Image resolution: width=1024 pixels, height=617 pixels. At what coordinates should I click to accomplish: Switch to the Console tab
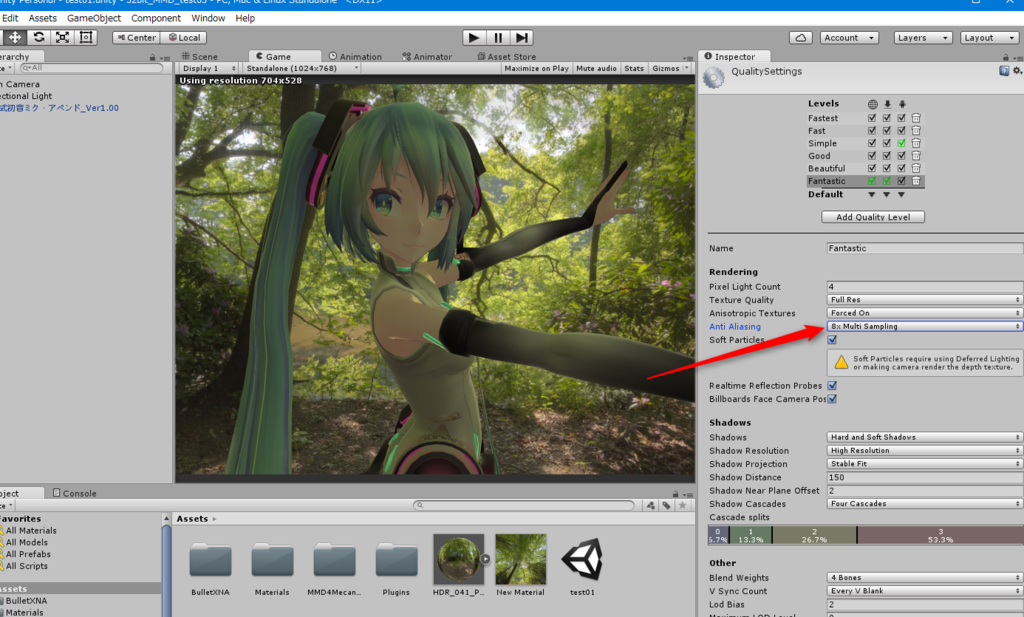[x=74, y=494]
